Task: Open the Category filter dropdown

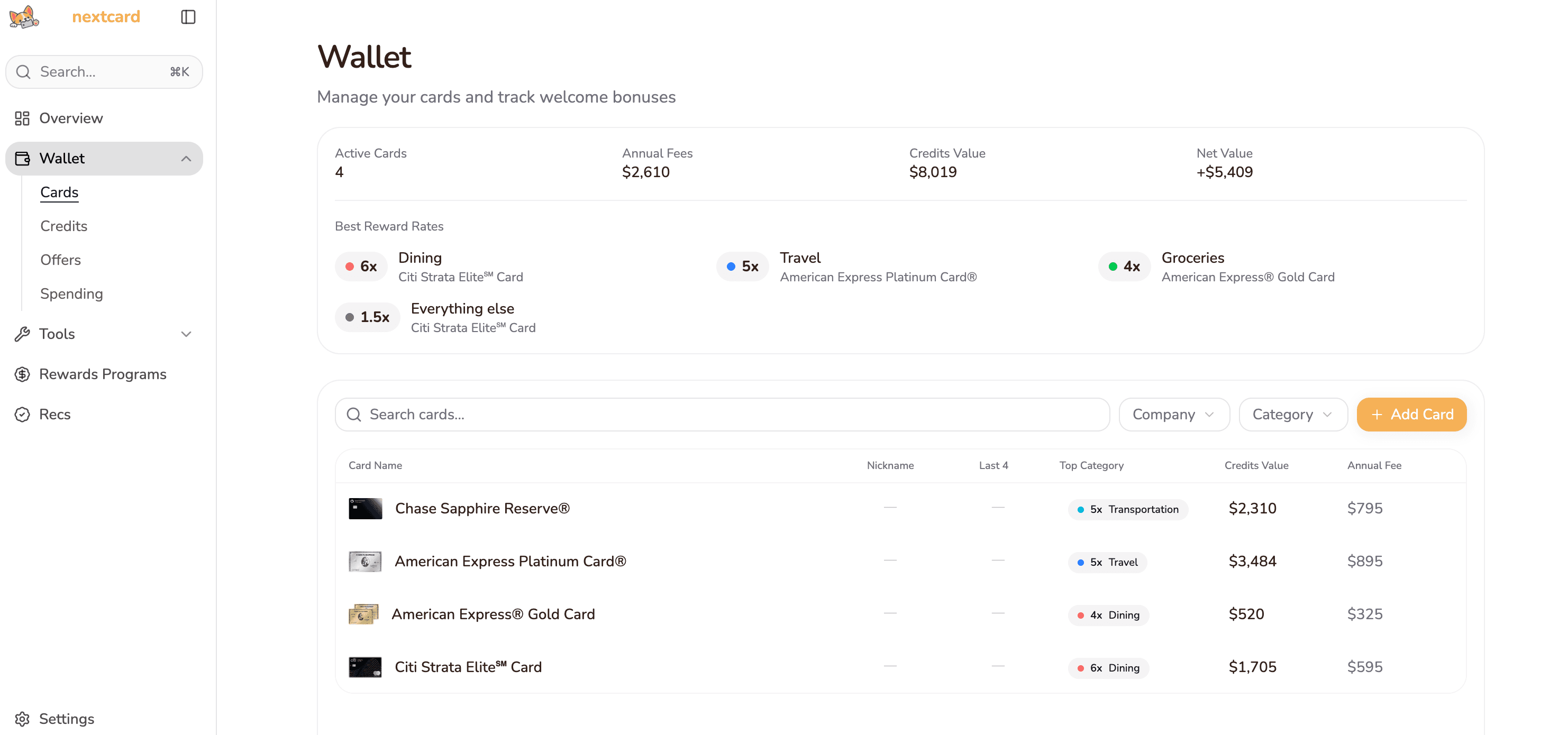Action: [x=1293, y=415]
